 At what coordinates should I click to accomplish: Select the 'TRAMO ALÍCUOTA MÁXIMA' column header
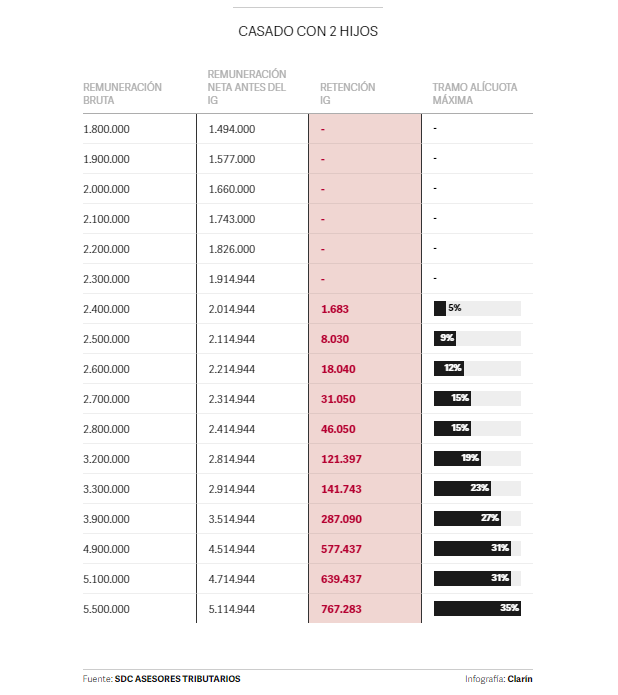click(x=475, y=94)
